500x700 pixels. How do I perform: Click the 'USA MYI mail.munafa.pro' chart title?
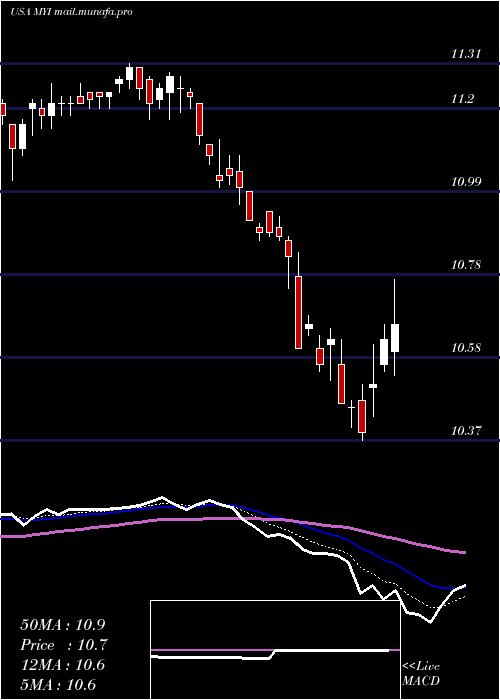71,12
